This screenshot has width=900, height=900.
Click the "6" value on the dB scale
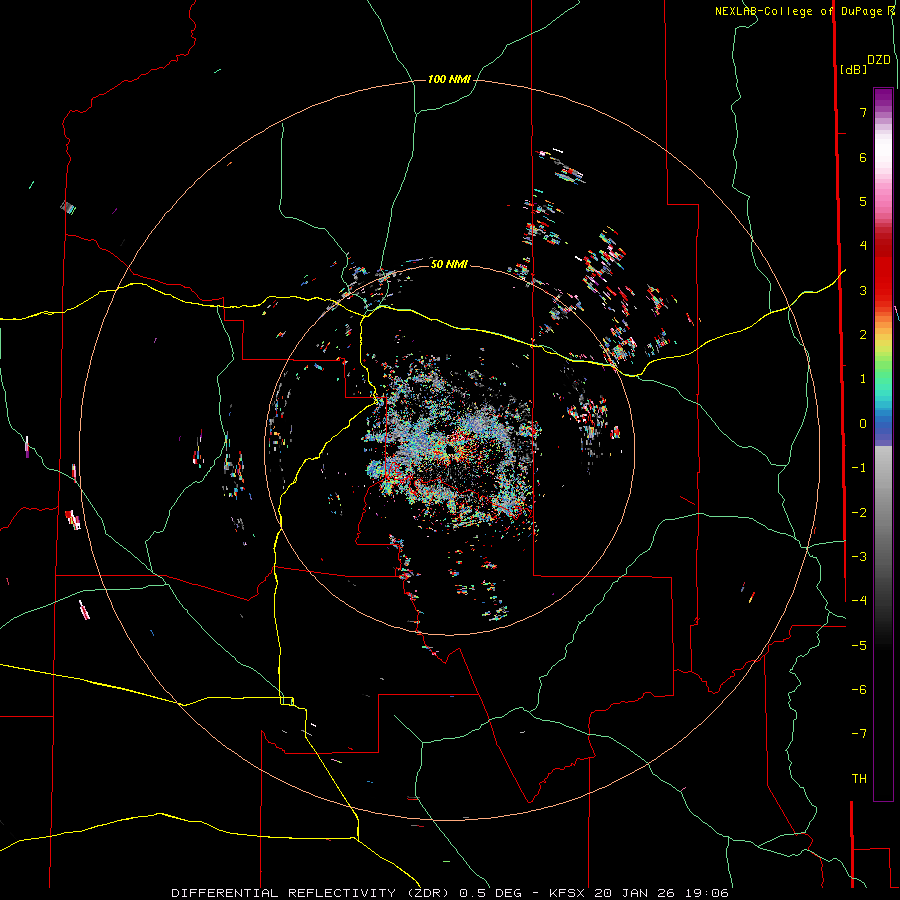tap(863, 157)
